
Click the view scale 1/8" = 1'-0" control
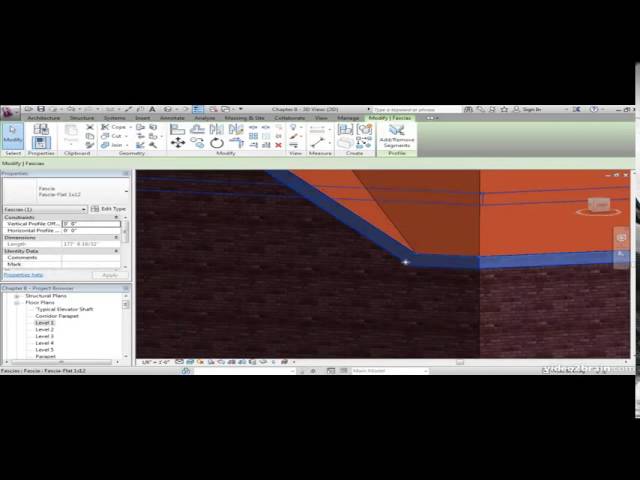point(156,362)
